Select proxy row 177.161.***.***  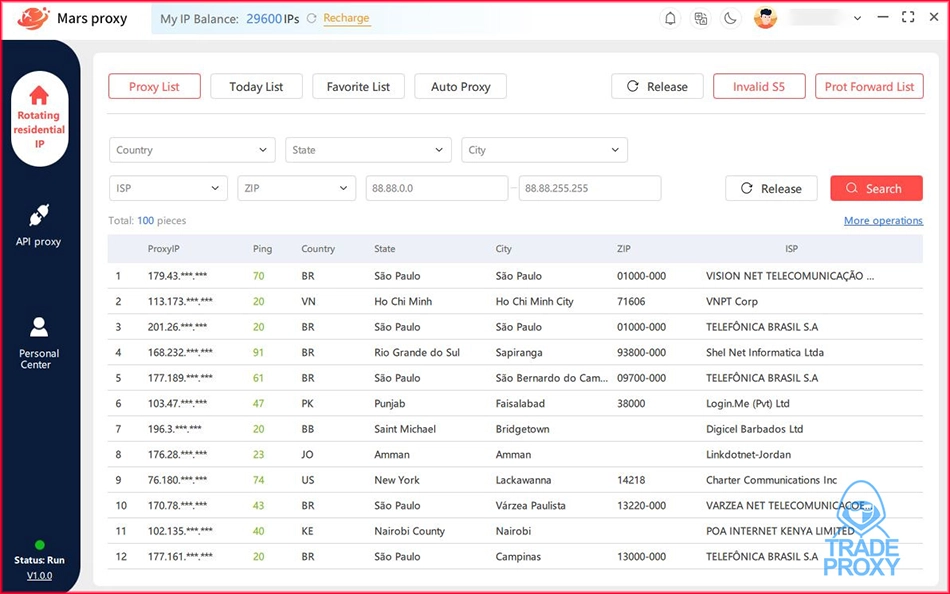[x=515, y=556]
